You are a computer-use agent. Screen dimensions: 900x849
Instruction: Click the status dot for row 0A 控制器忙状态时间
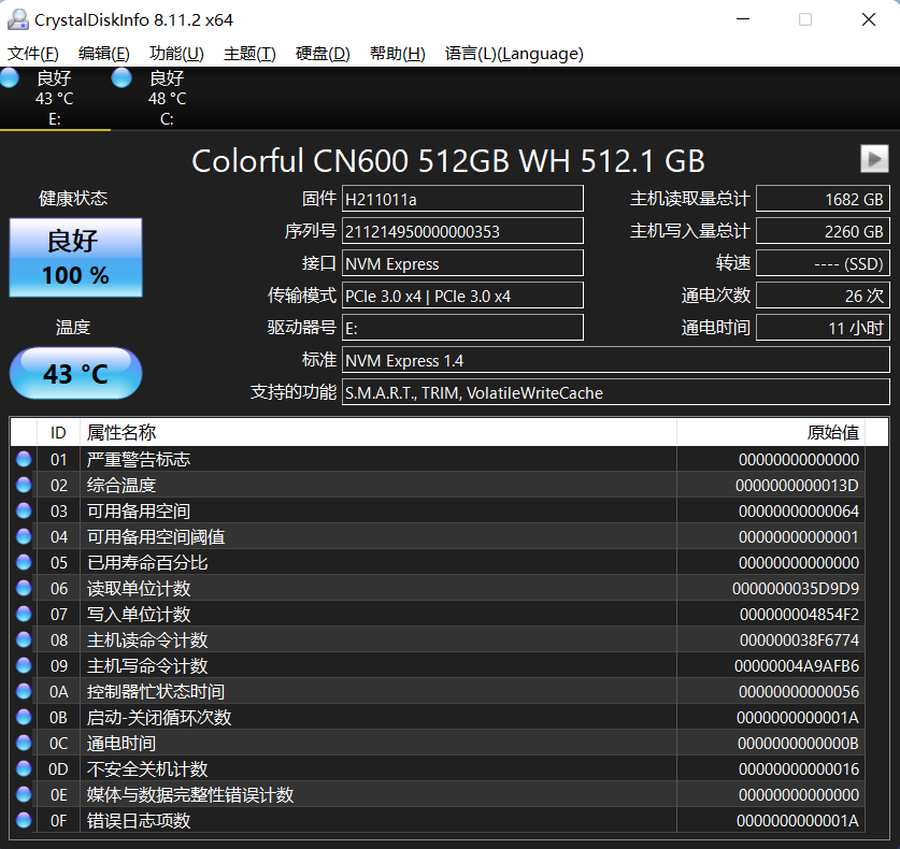pos(24,691)
